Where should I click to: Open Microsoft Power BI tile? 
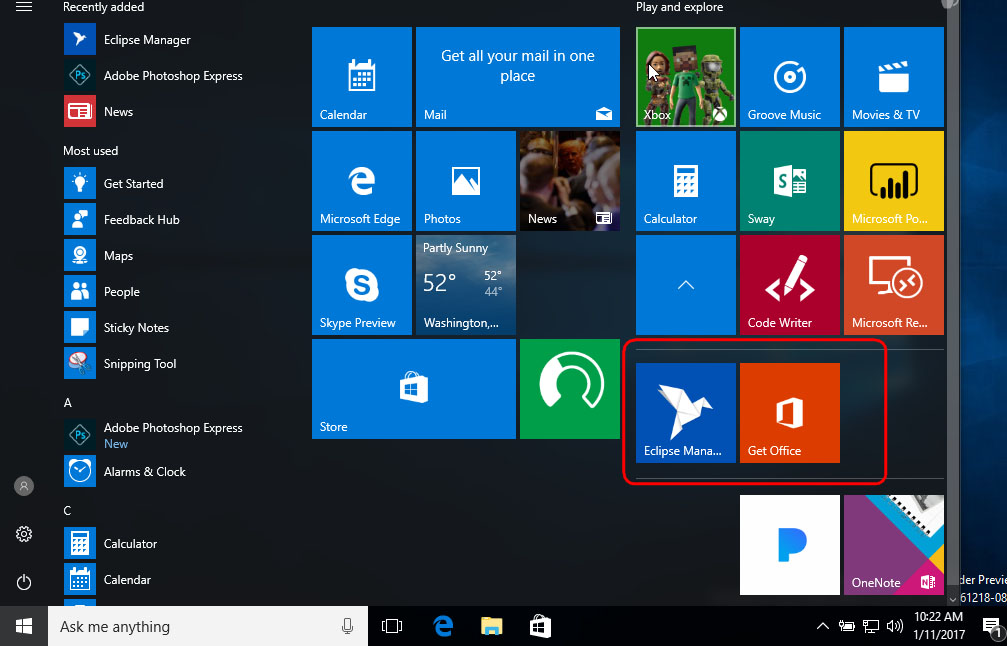point(893,180)
